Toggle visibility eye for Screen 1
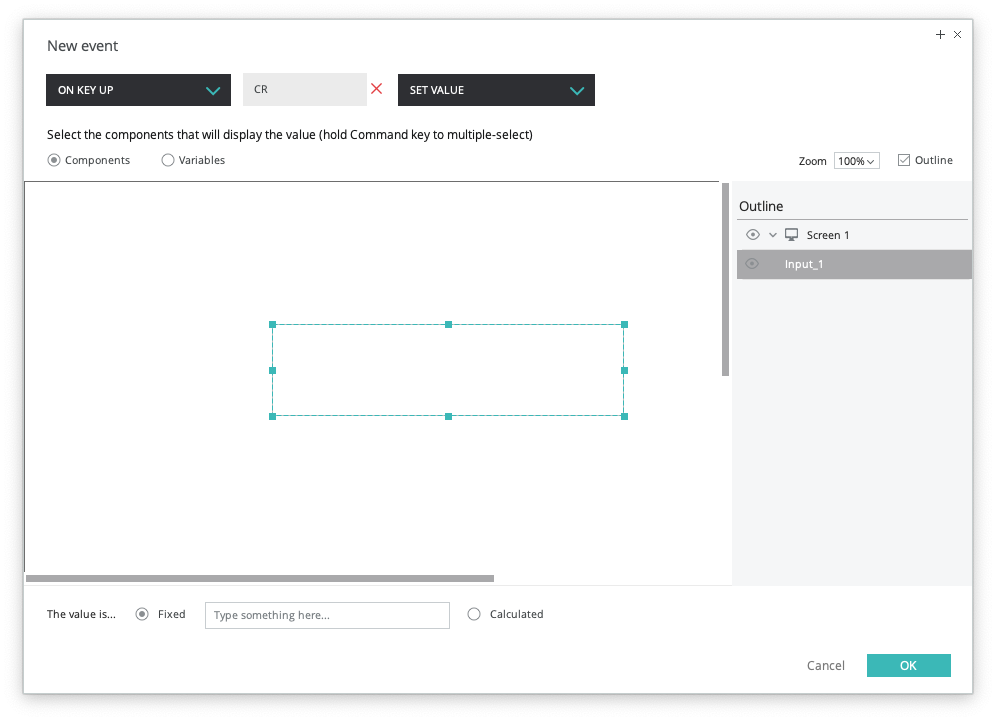The height and width of the screenshot is (721, 996). point(753,235)
